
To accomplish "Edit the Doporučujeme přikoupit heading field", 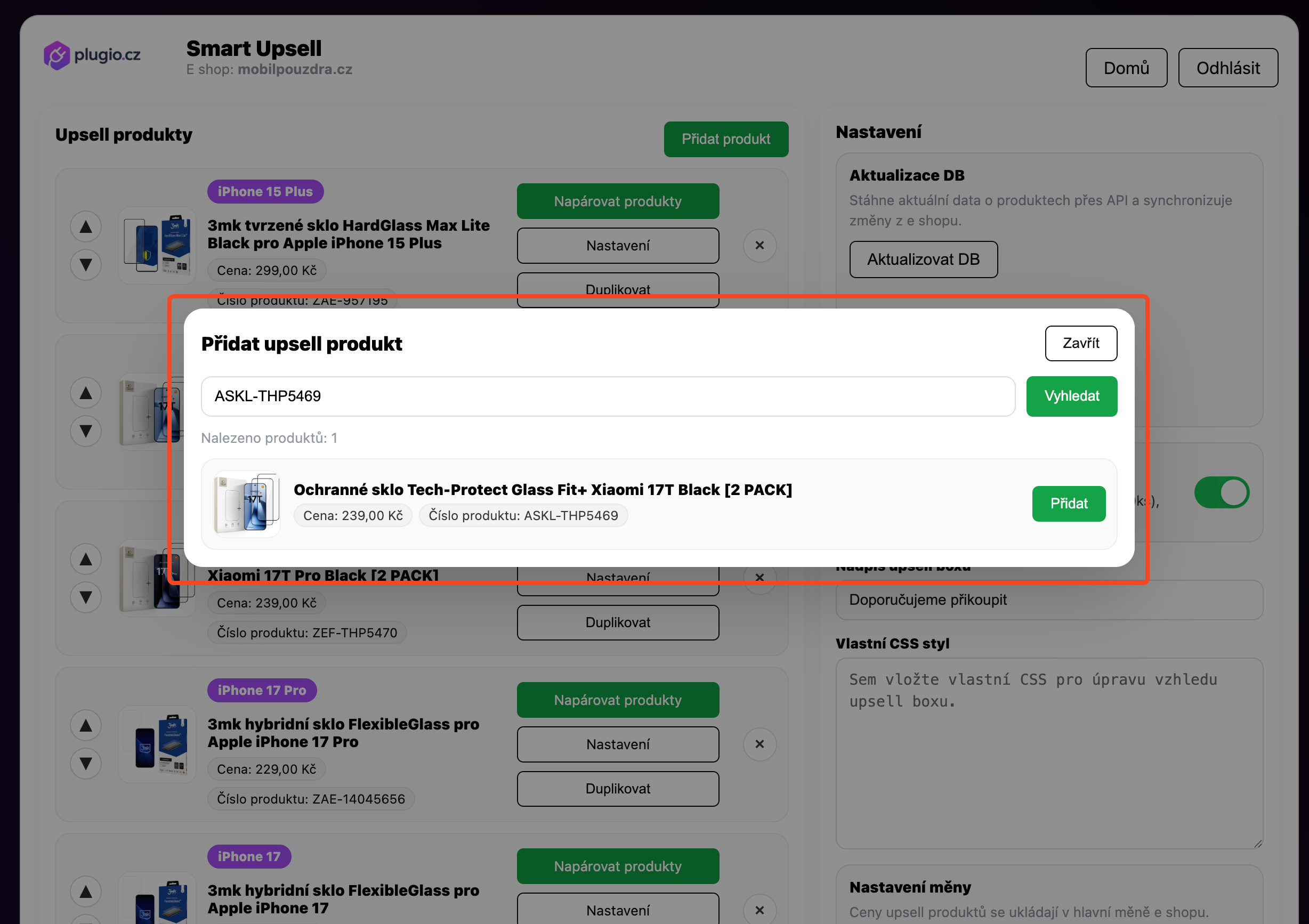I will (1049, 599).
